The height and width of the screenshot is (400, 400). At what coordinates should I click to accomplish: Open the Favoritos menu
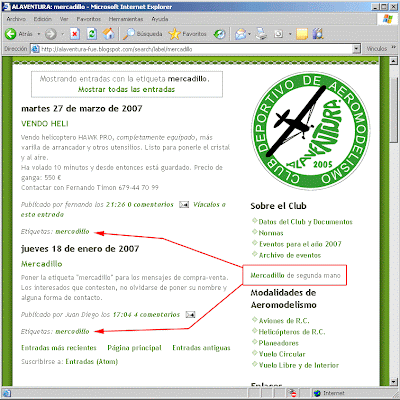(x=89, y=19)
